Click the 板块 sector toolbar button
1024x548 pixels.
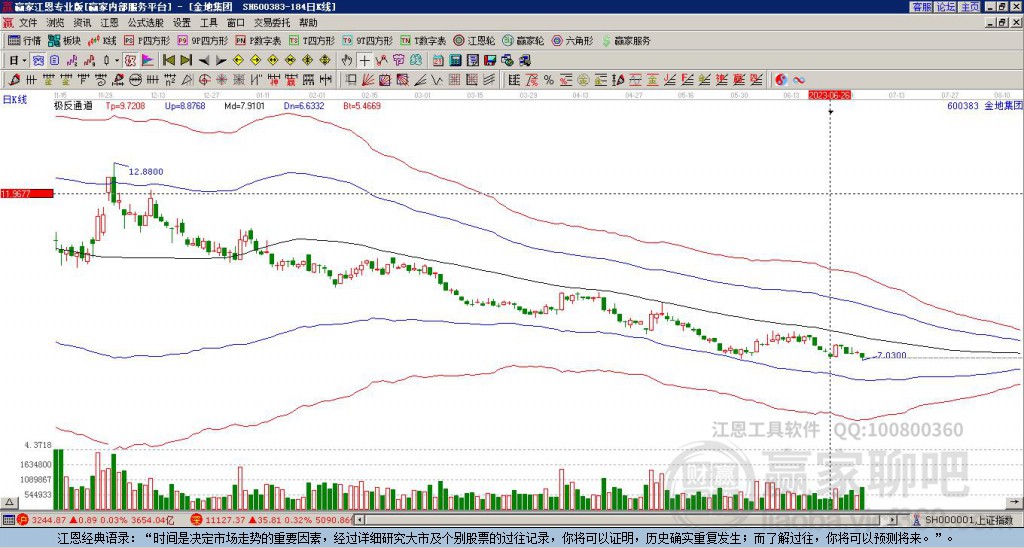(65, 41)
